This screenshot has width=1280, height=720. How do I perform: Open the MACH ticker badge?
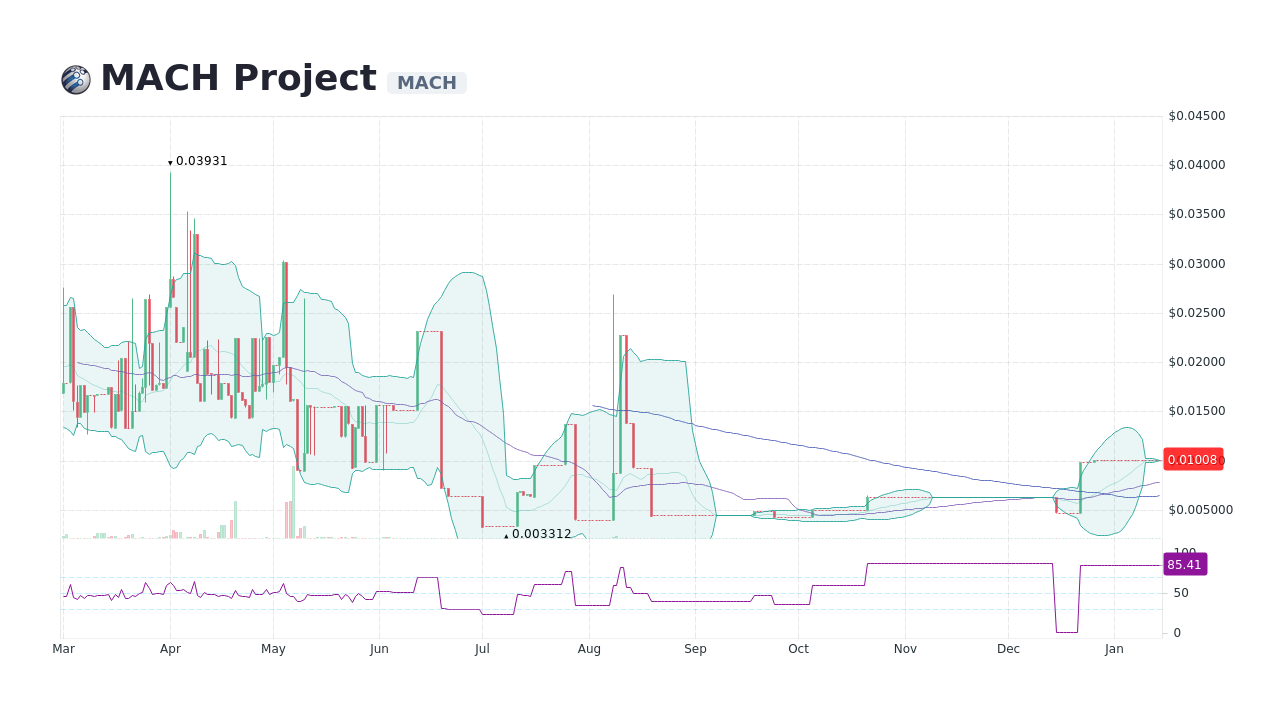[426, 83]
